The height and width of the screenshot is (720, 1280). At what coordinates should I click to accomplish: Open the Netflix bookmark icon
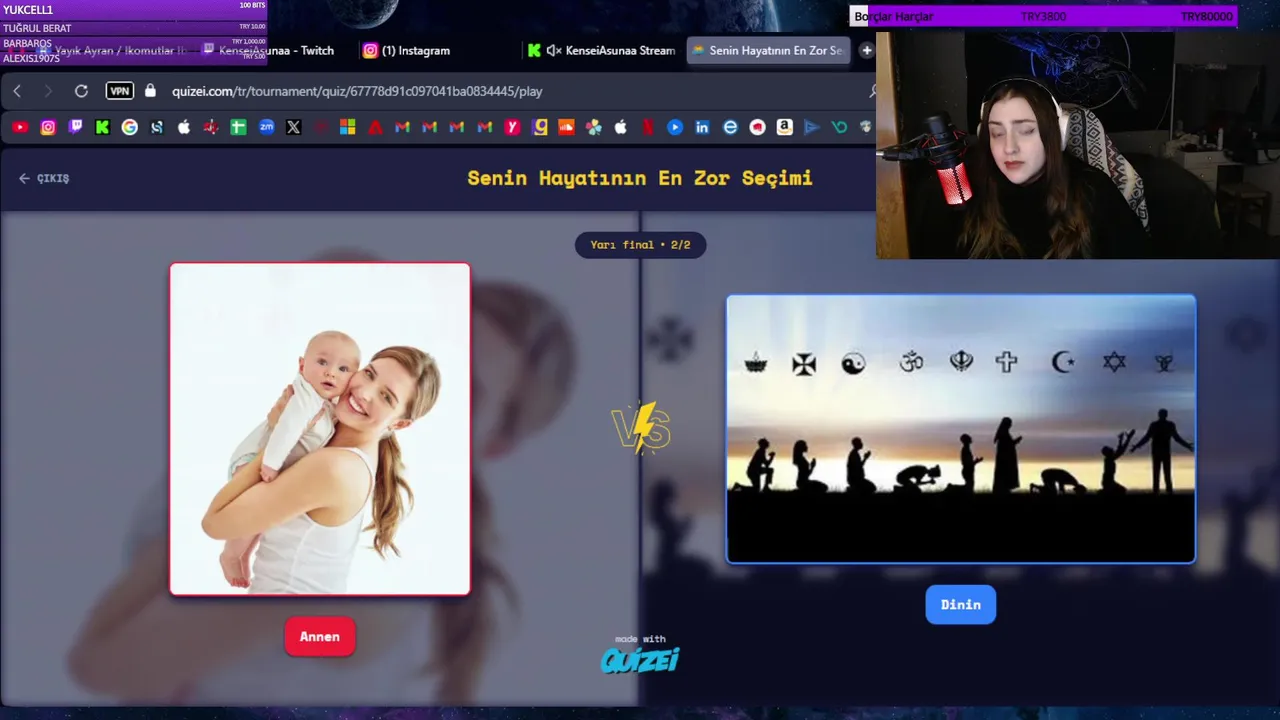(x=648, y=127)
